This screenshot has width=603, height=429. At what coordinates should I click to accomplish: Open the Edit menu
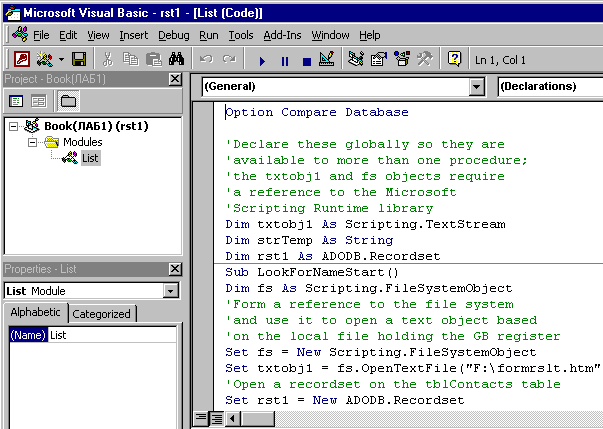point(68,35)
